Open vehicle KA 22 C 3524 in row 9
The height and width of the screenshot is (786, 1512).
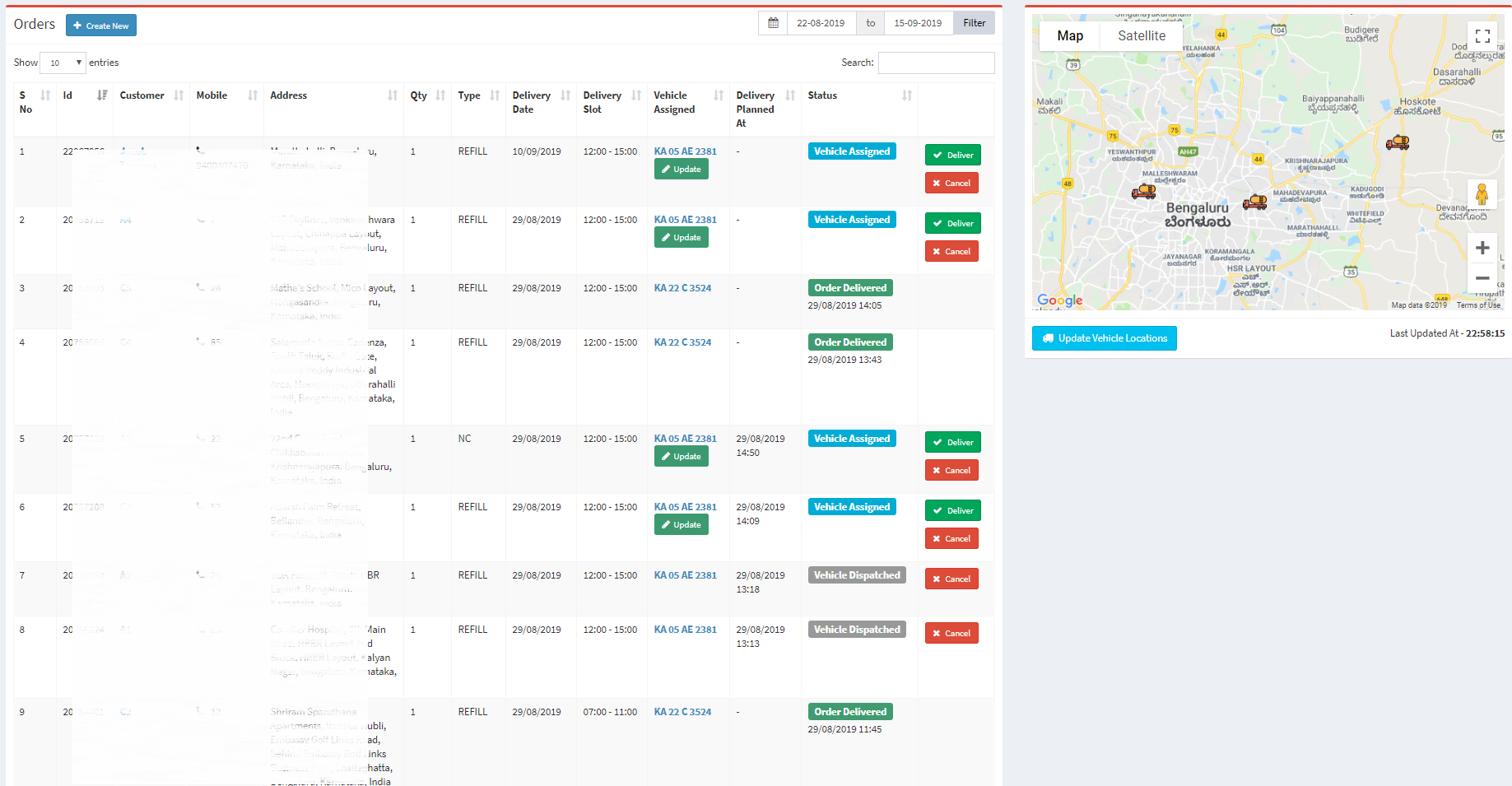682,712
